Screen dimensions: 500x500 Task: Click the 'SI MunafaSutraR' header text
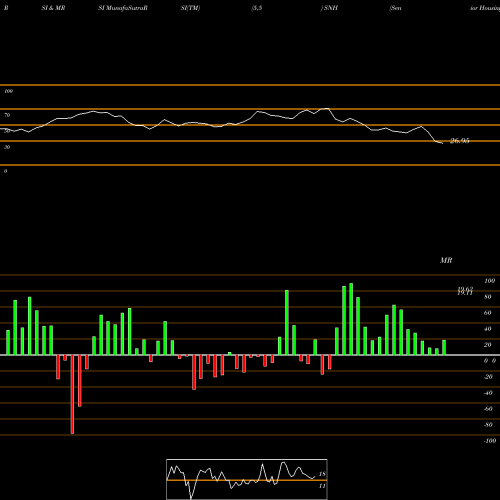123,8
